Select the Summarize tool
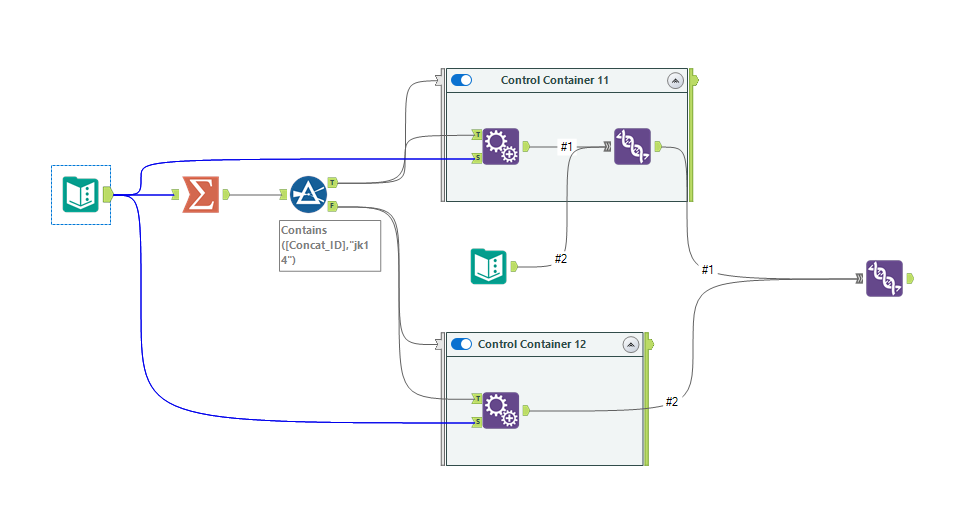 pos(201,194)
